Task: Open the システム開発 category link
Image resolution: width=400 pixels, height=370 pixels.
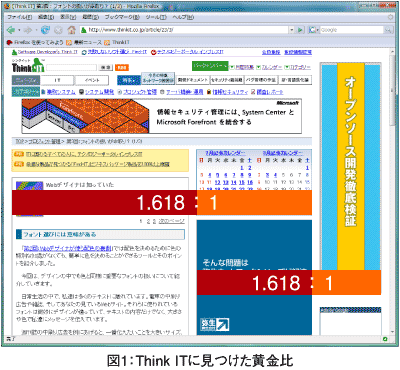Action: 99,92
